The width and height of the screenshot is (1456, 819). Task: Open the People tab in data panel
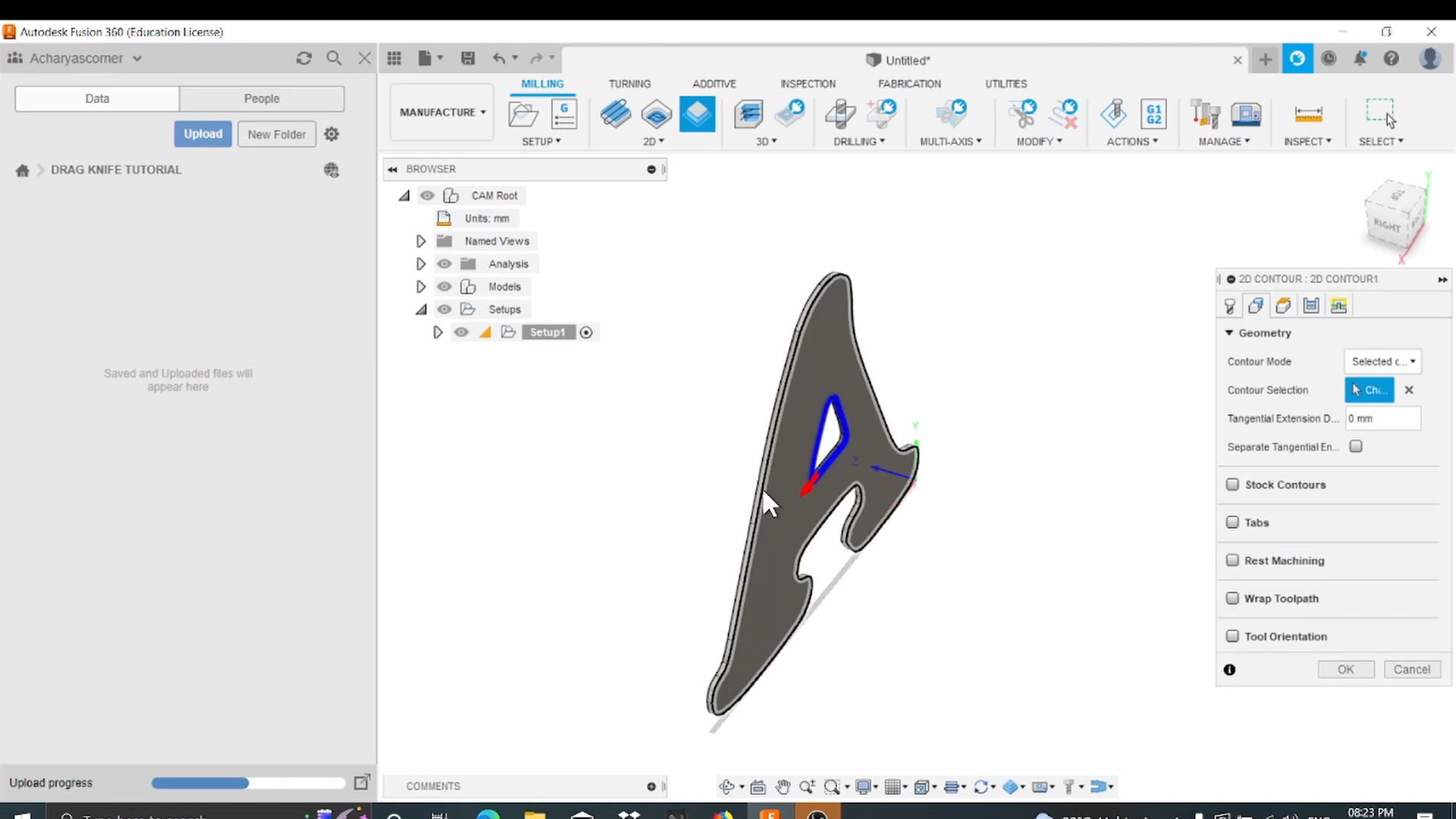[x=262, y=99]
